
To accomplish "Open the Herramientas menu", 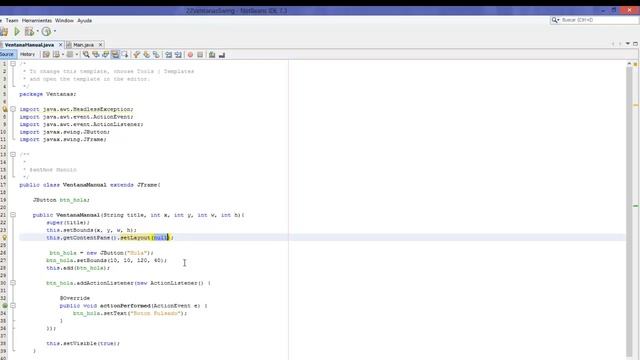I will (37, 20).
